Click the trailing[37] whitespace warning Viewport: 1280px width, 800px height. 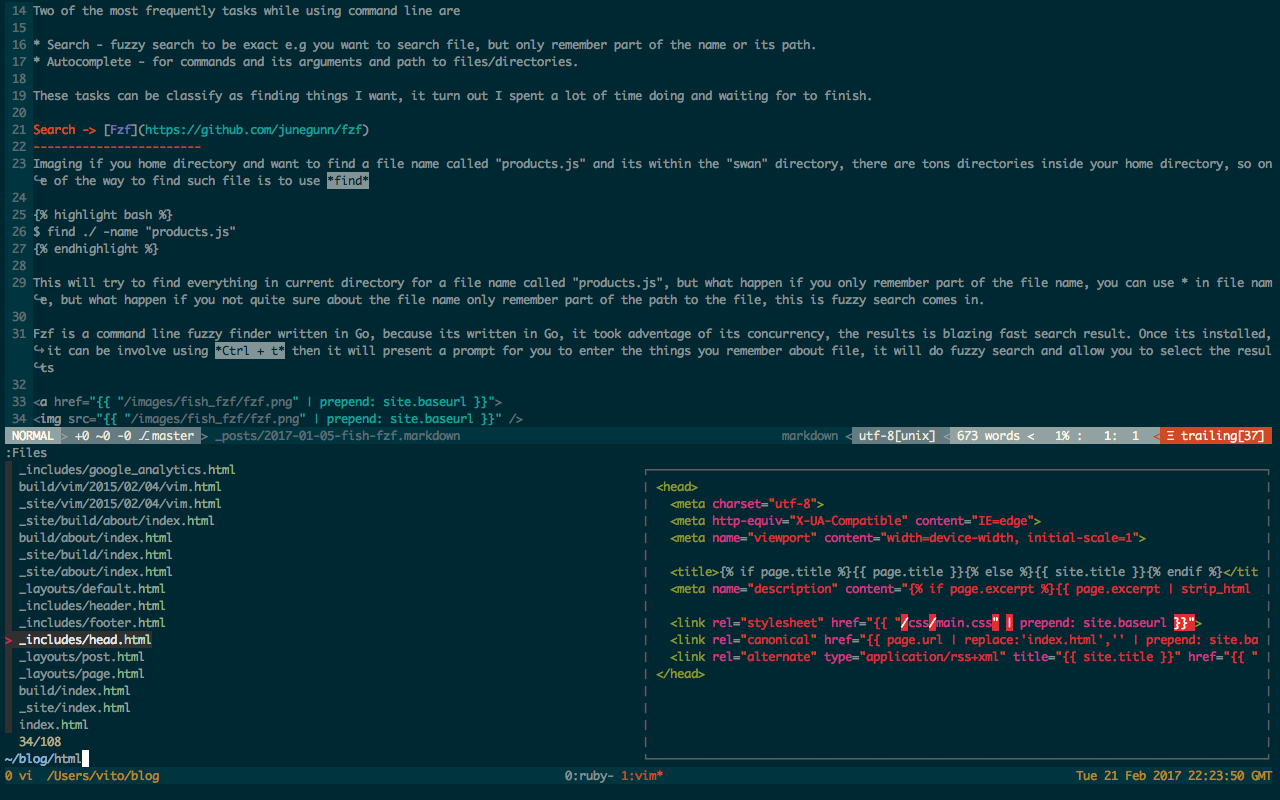pyautogui.click(x=1216, y=436)
